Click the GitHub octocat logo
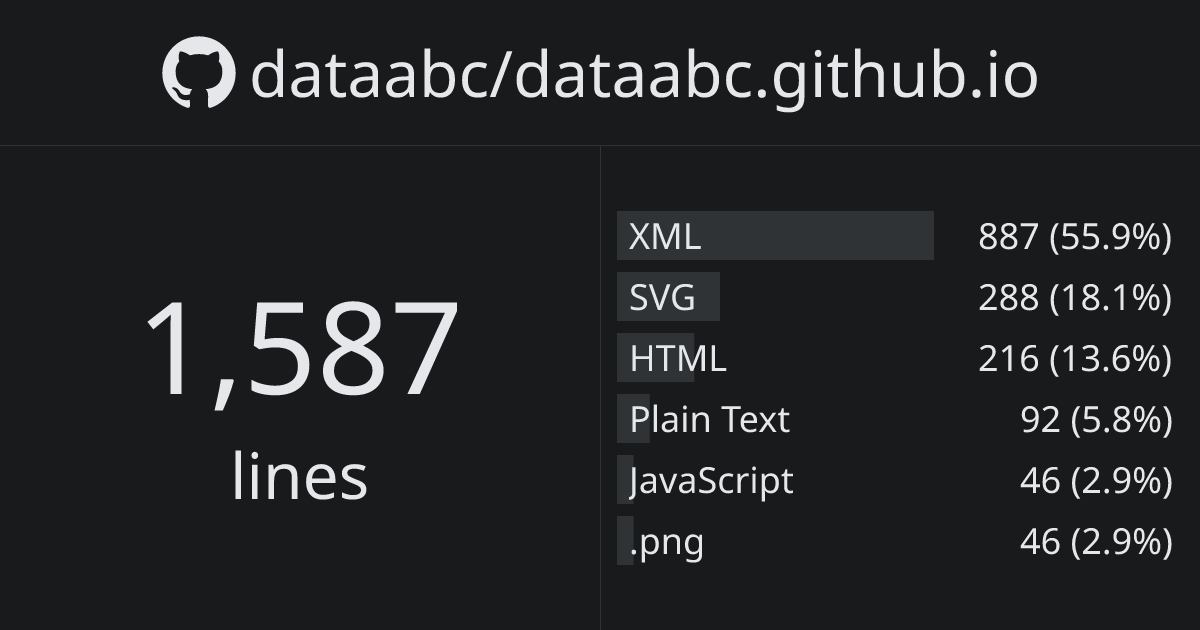The width and height of the screenshot is (1200, 630). [x=198, y=73]
